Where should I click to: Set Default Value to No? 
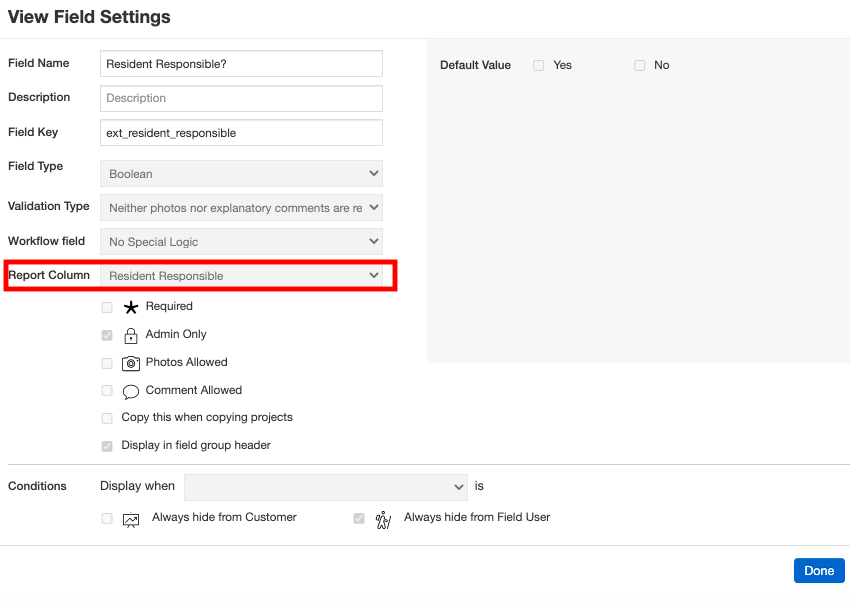[x=640, y=66]
